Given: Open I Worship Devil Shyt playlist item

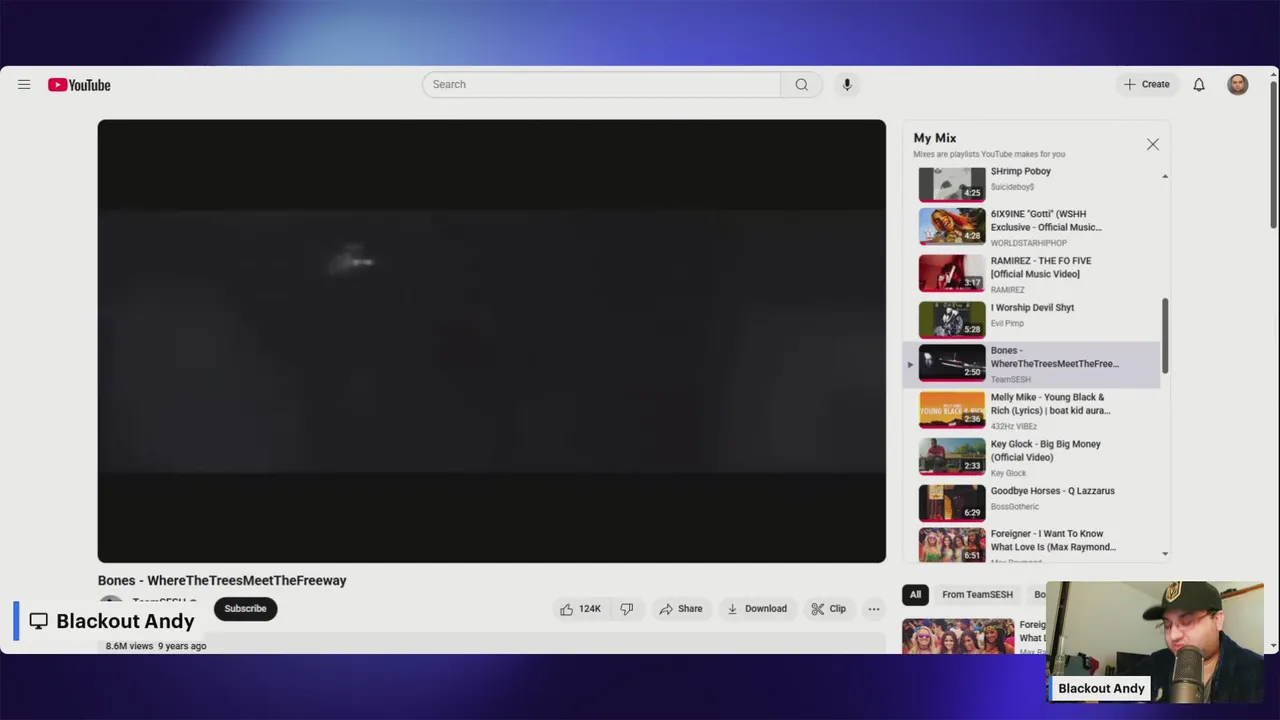Looking at the screenshot, I should click(x=1031, y=320).
